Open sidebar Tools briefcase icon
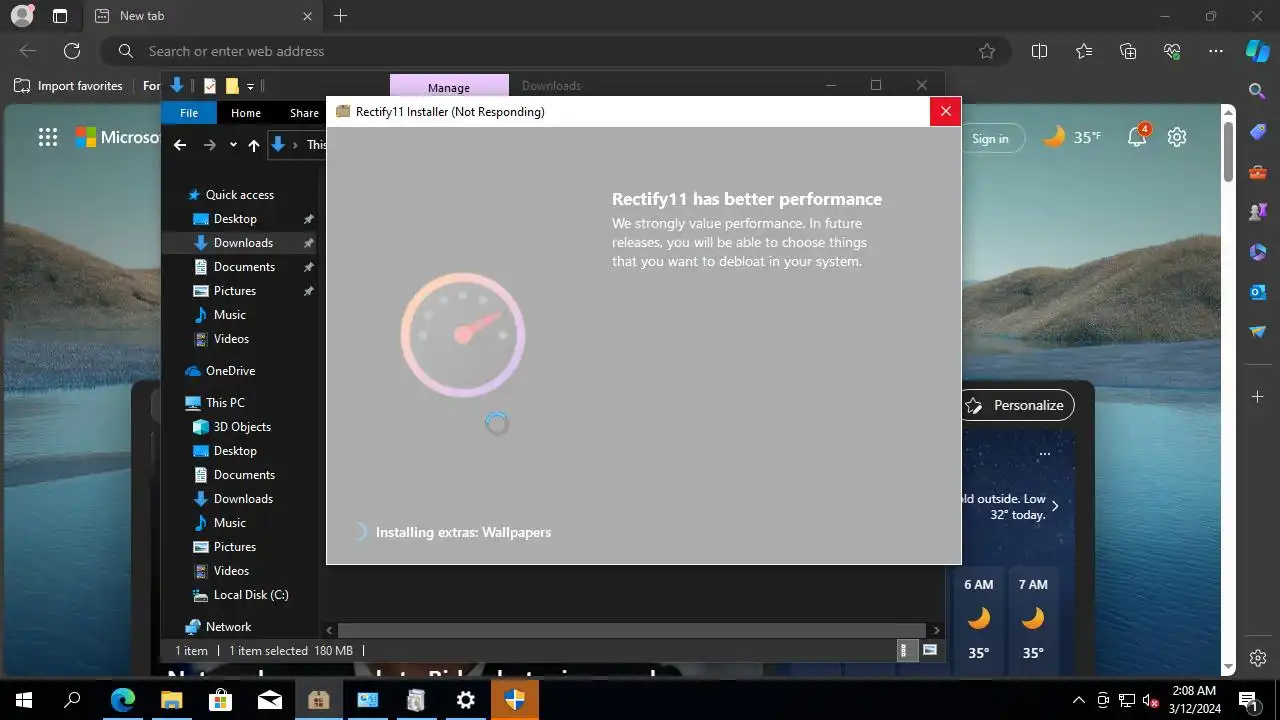This screenshot has height=720, width=1280. pyautogui.click(x=1258, y=172)
